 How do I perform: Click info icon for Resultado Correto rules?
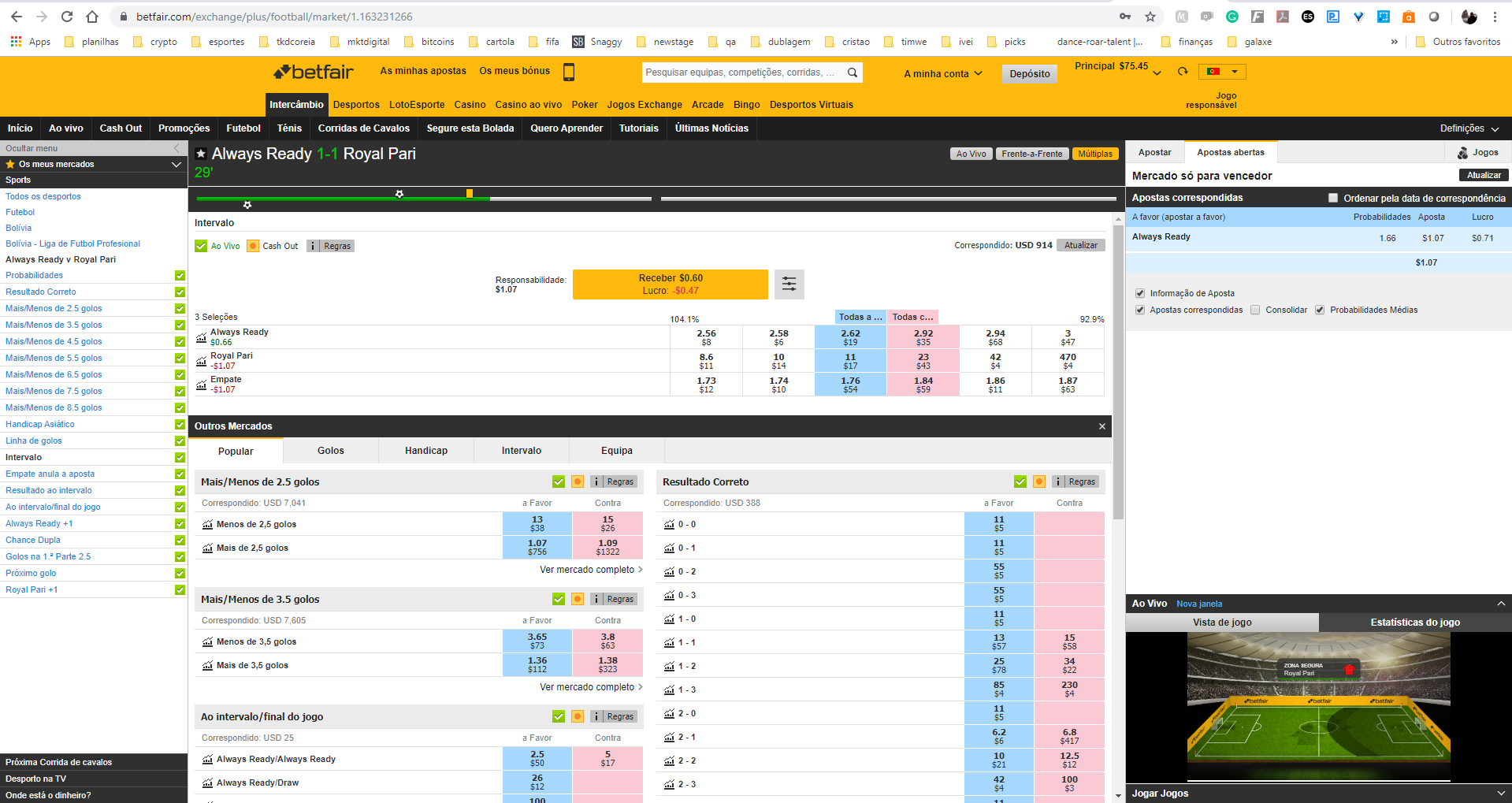tap(1058, 481)
